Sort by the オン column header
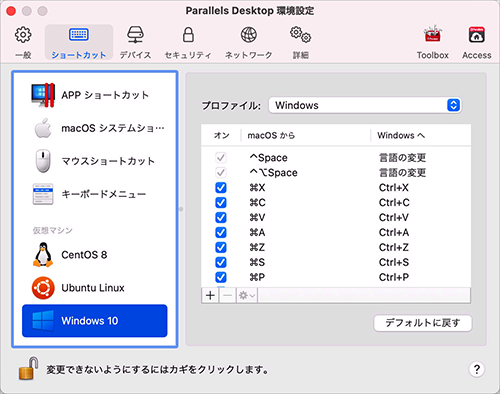Viewport: 500px width, 394px height. click(221, 135)
